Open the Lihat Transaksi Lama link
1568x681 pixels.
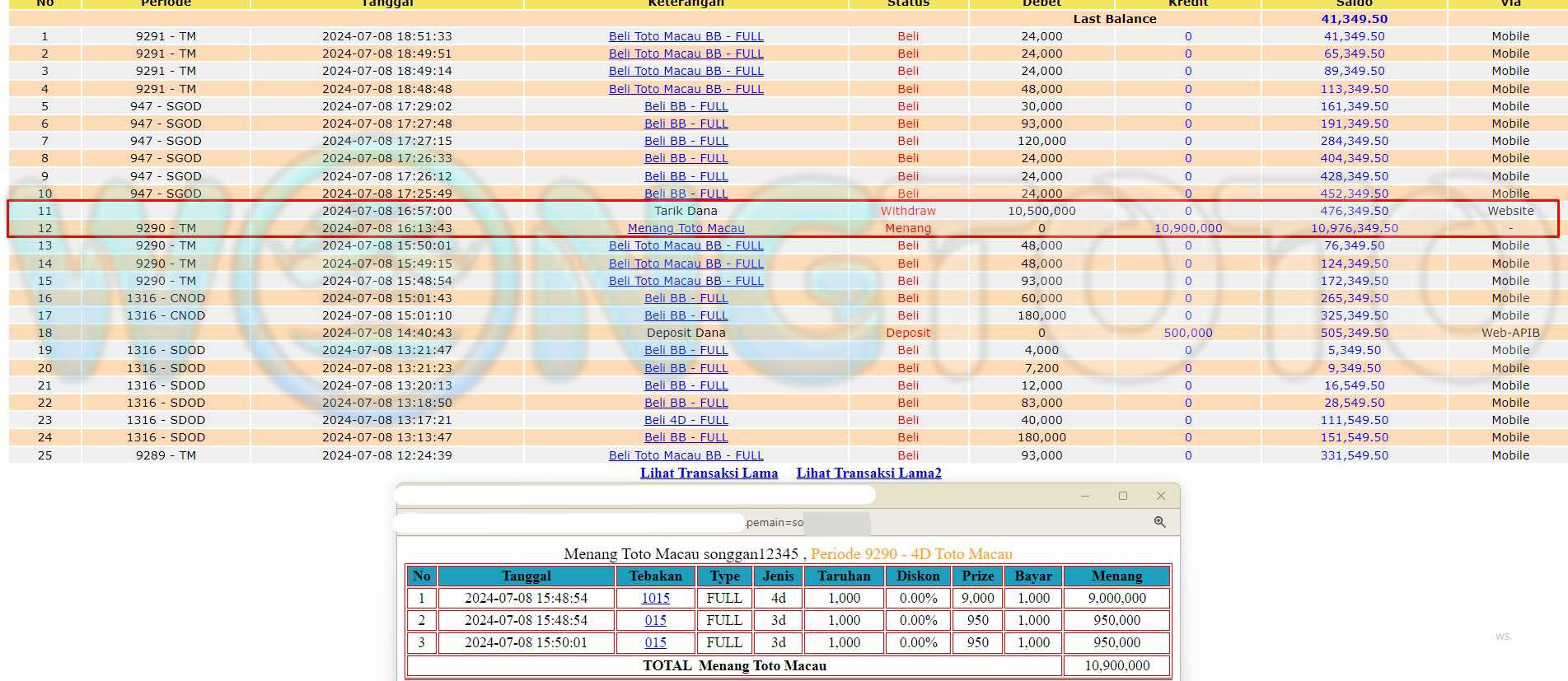pyautogui.click(x=709, y=473)
